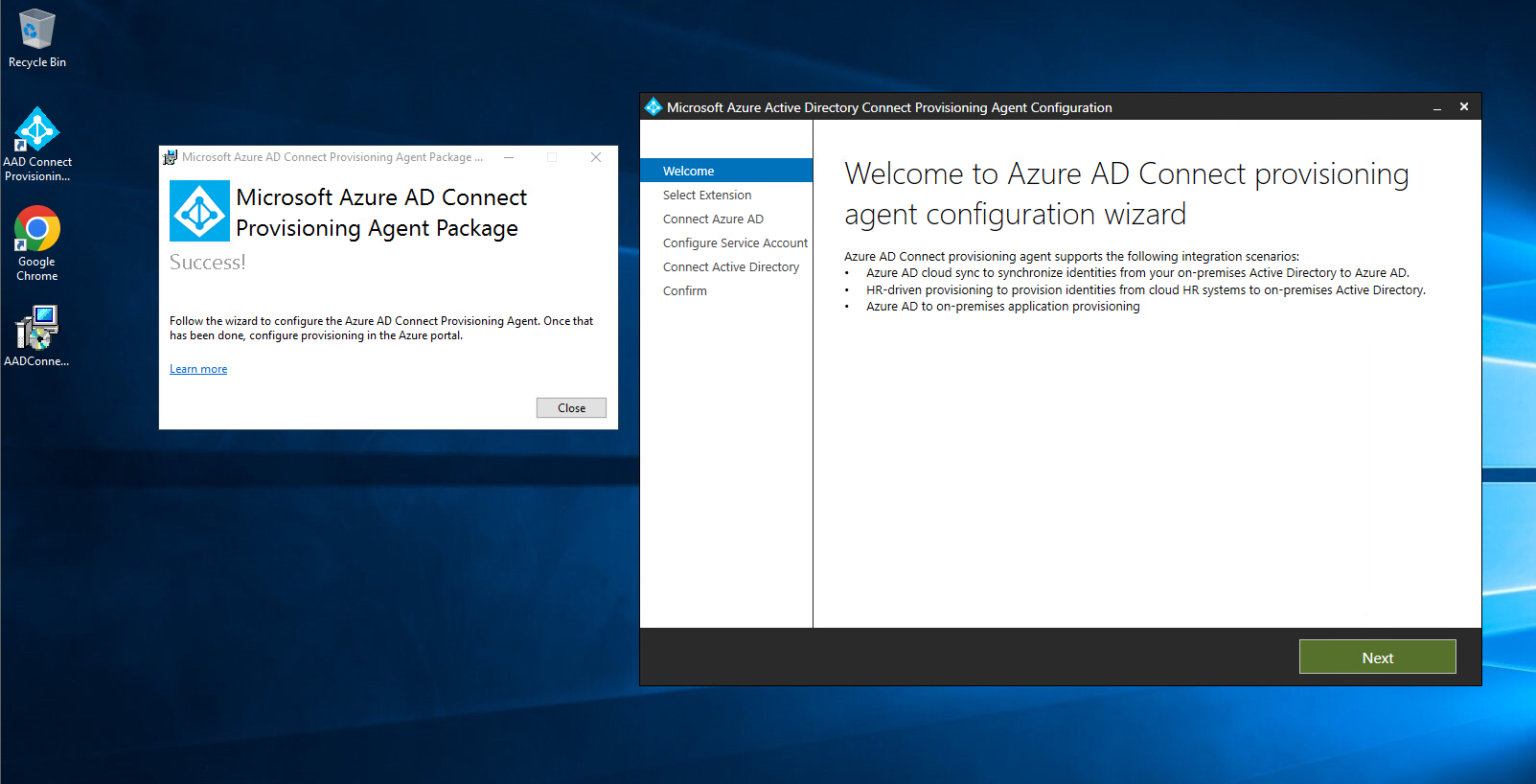Image resolution: width=1536 pixels, height=784 pixels.
Task: Select the Welcome step in the sidebar
Action: [688, 170]
